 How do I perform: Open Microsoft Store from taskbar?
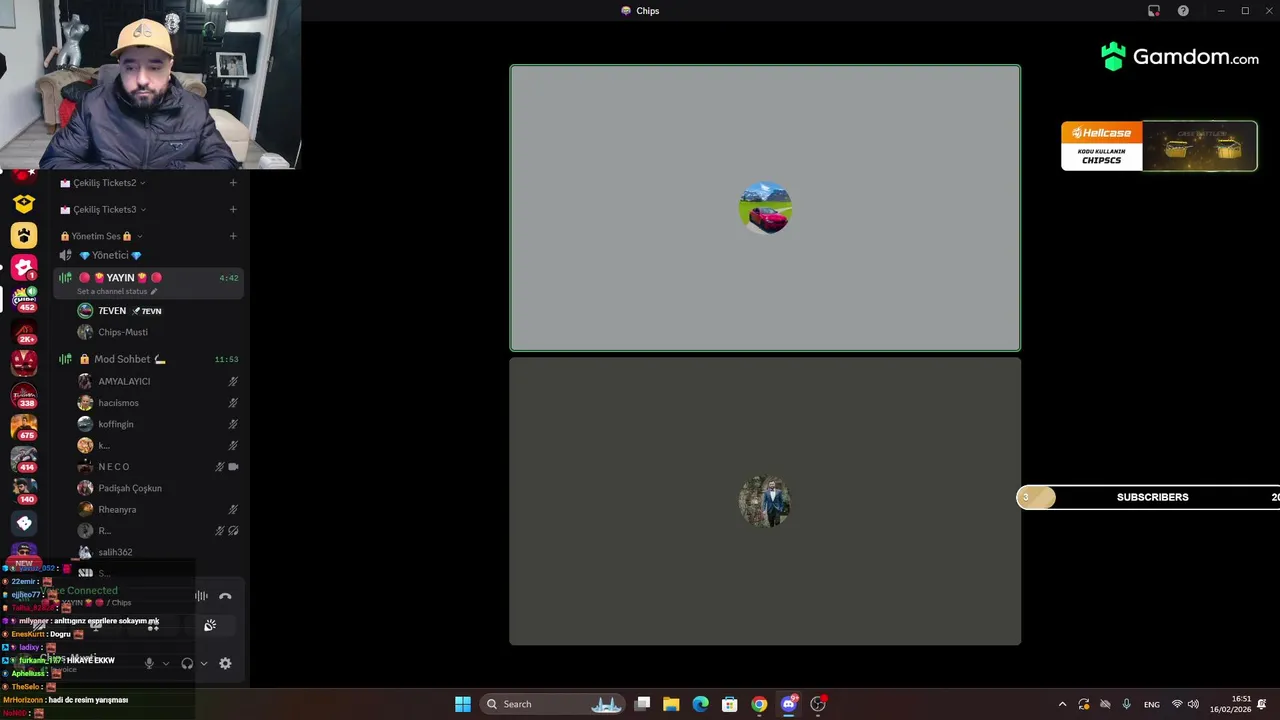tap(730, 704)
